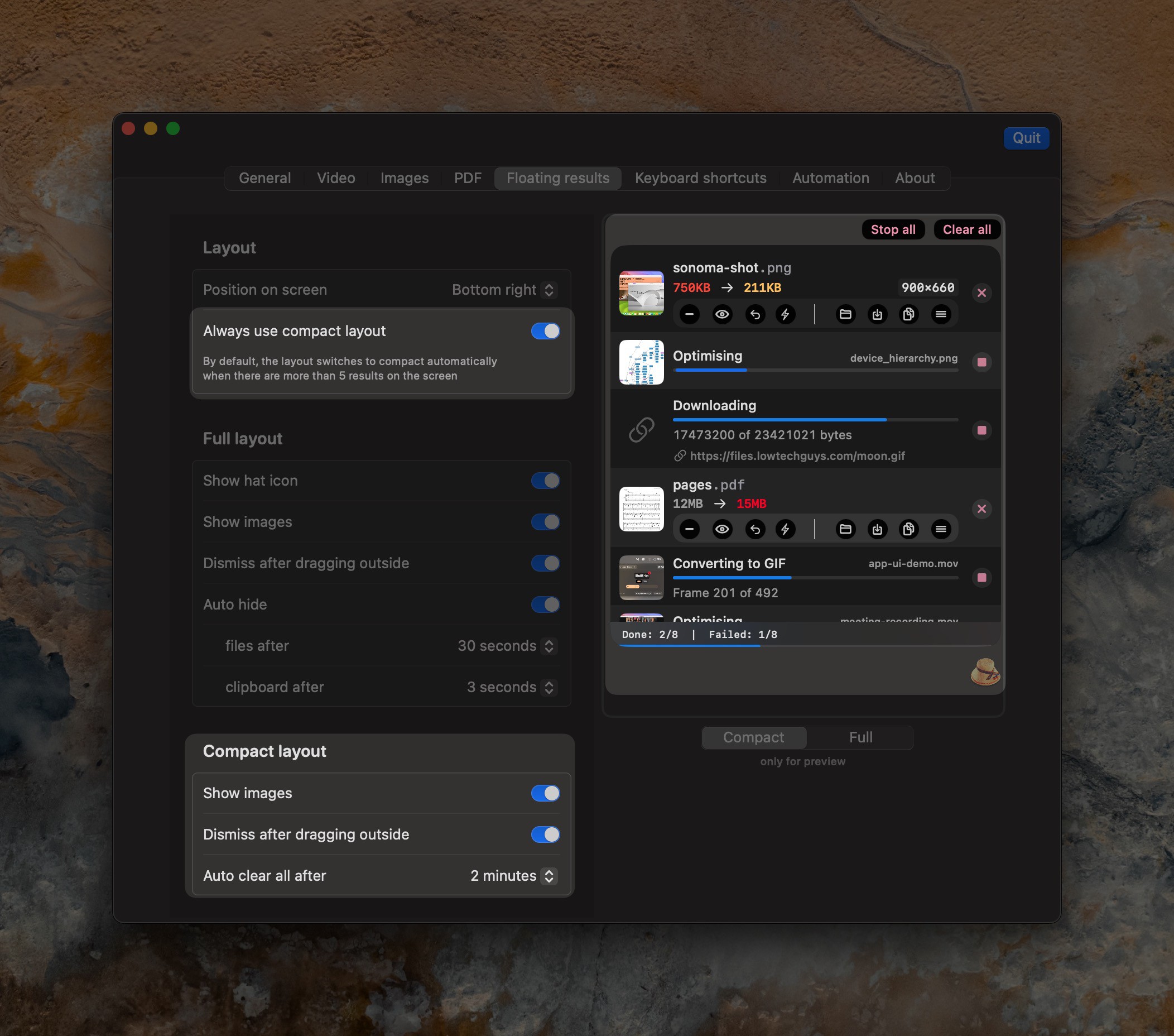Restore the original sonoma-shot.png via undo icon
The width and height of the screenshot is (1174, 1036).
(756, 314)
